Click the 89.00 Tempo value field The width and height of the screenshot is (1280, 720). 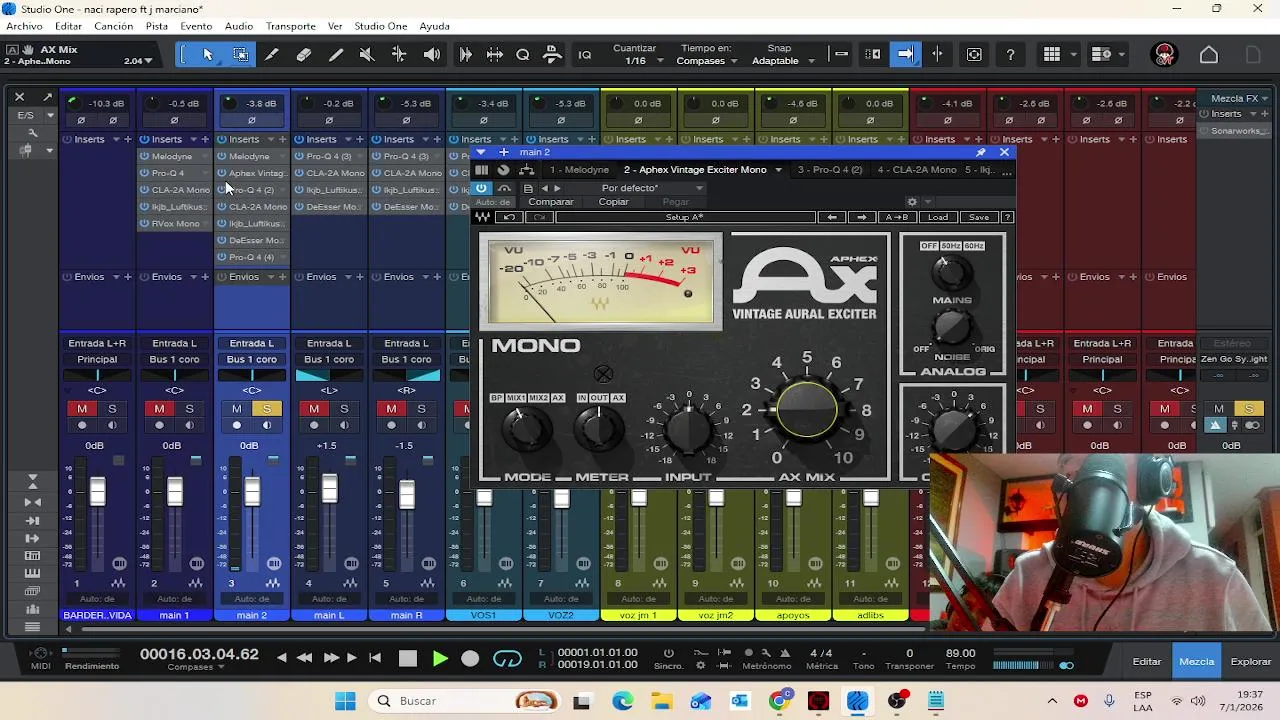pyautogui.click(x=960, y=653)
